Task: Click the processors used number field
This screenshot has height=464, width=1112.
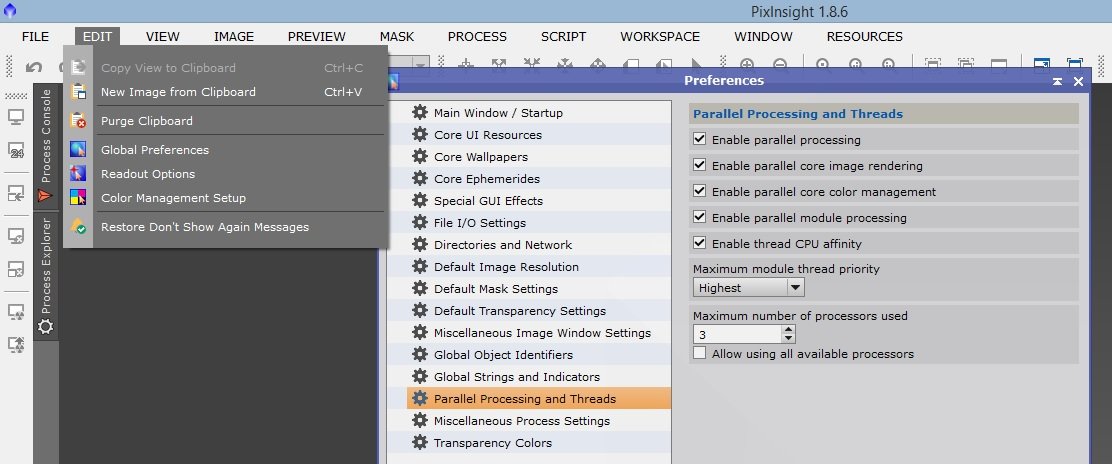Action: coord(737,334)
